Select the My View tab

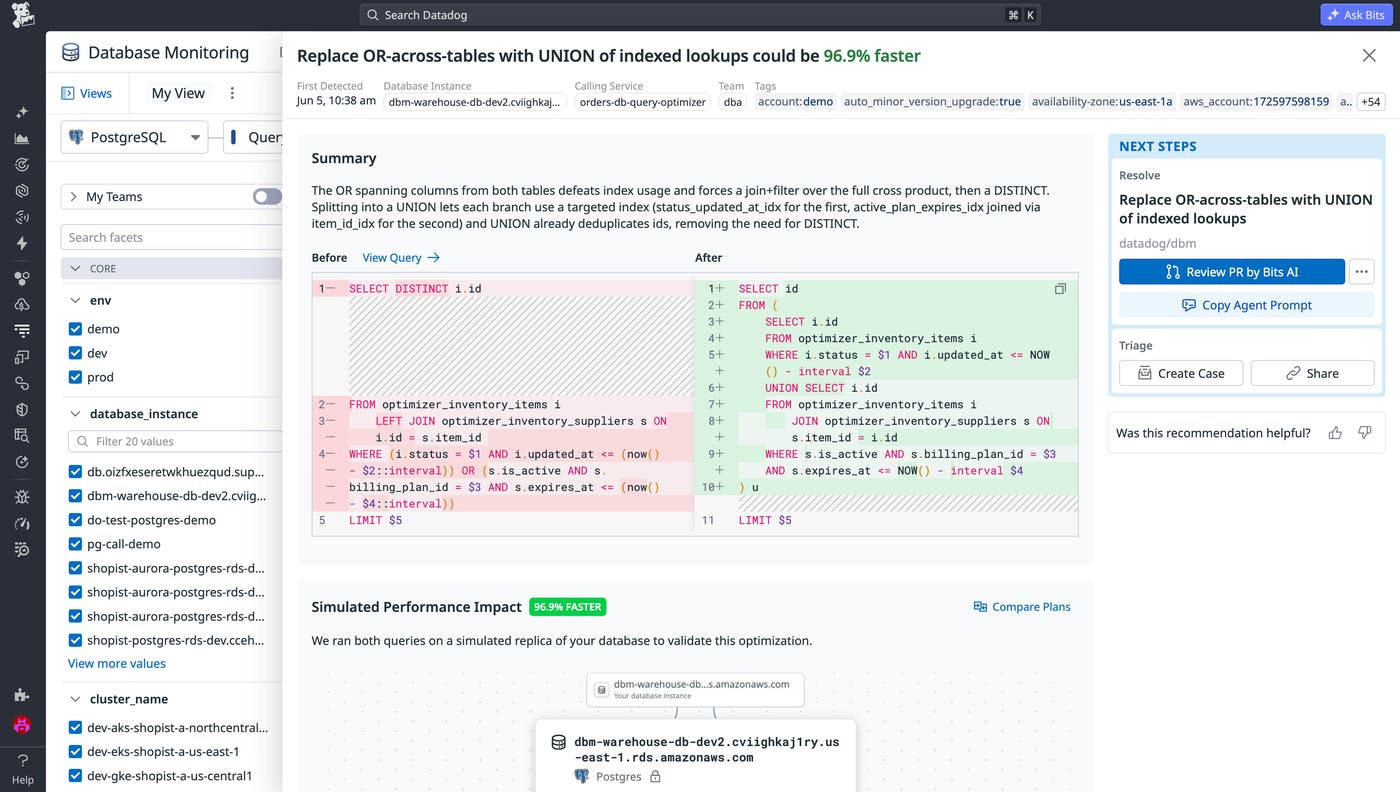[178, 93]
